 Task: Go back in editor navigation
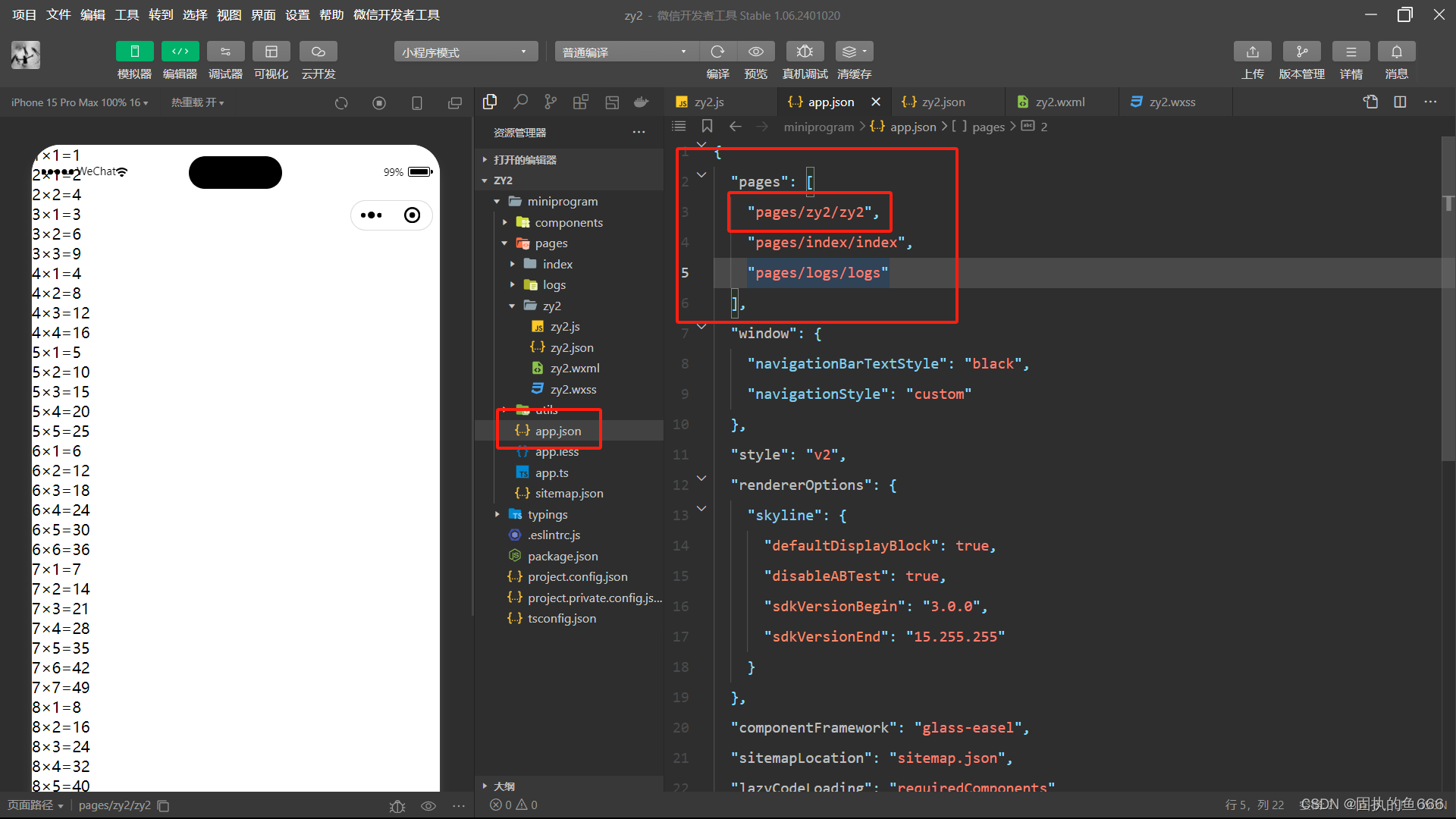click(735, 127)
